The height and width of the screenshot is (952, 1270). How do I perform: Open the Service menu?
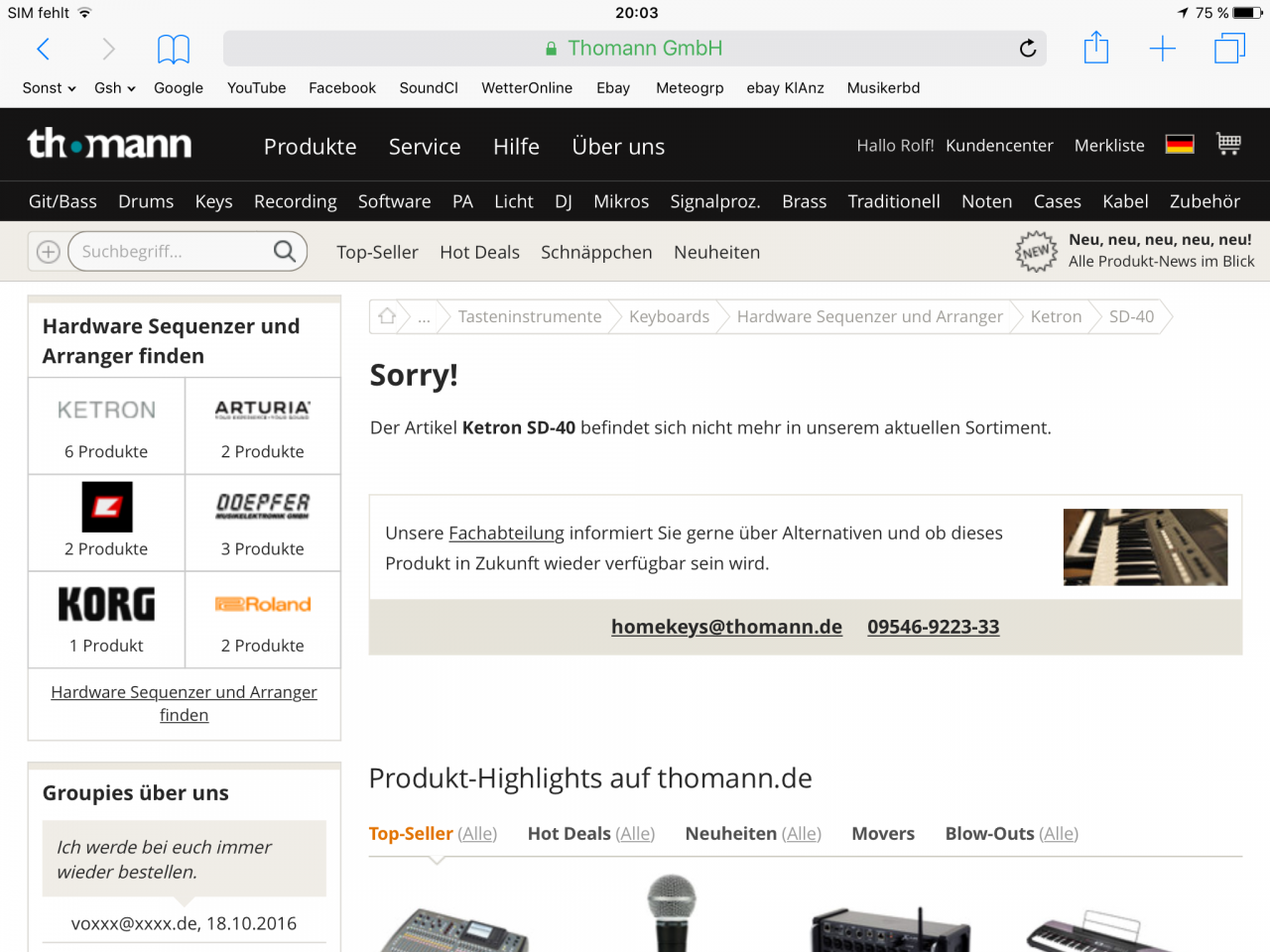[425, 147]
